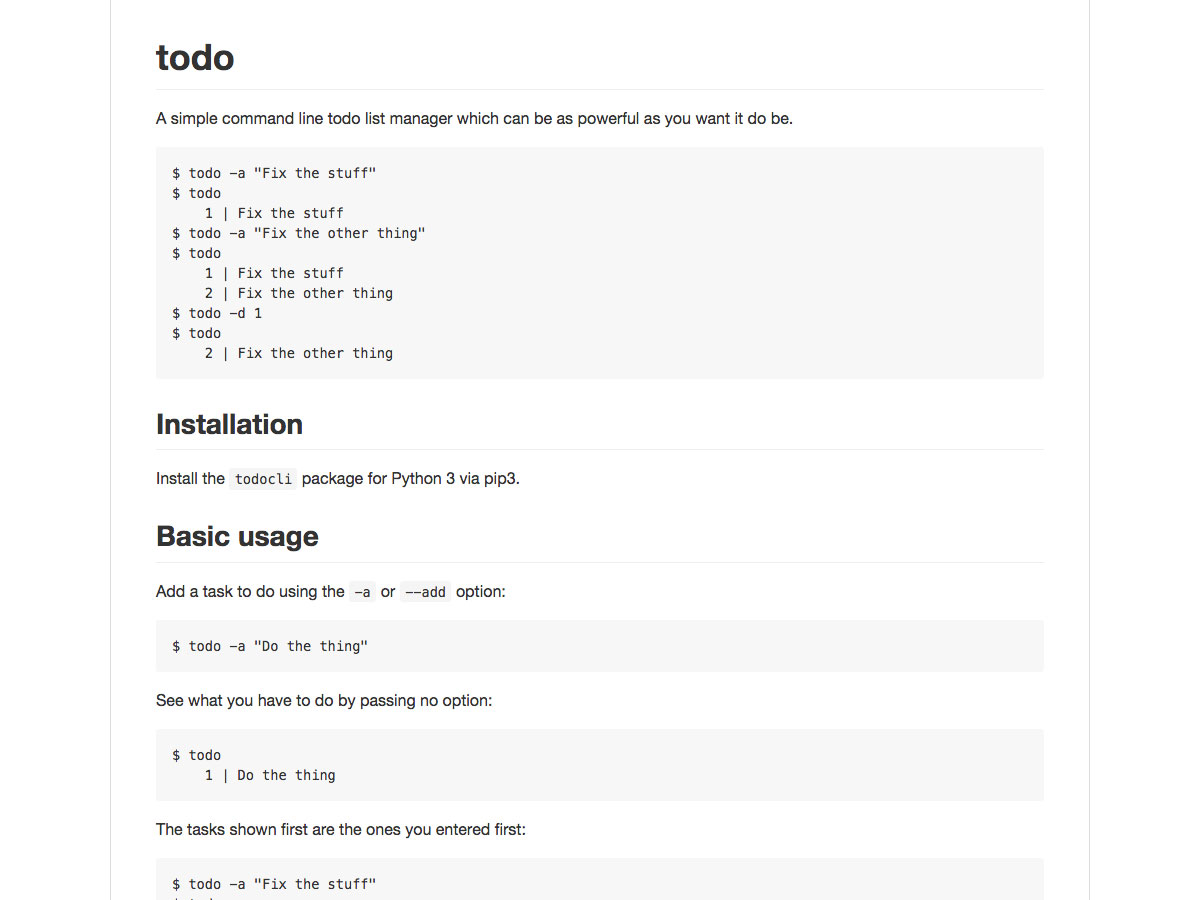
Task: Click the "todo" main heading
Action: (195, 58)
